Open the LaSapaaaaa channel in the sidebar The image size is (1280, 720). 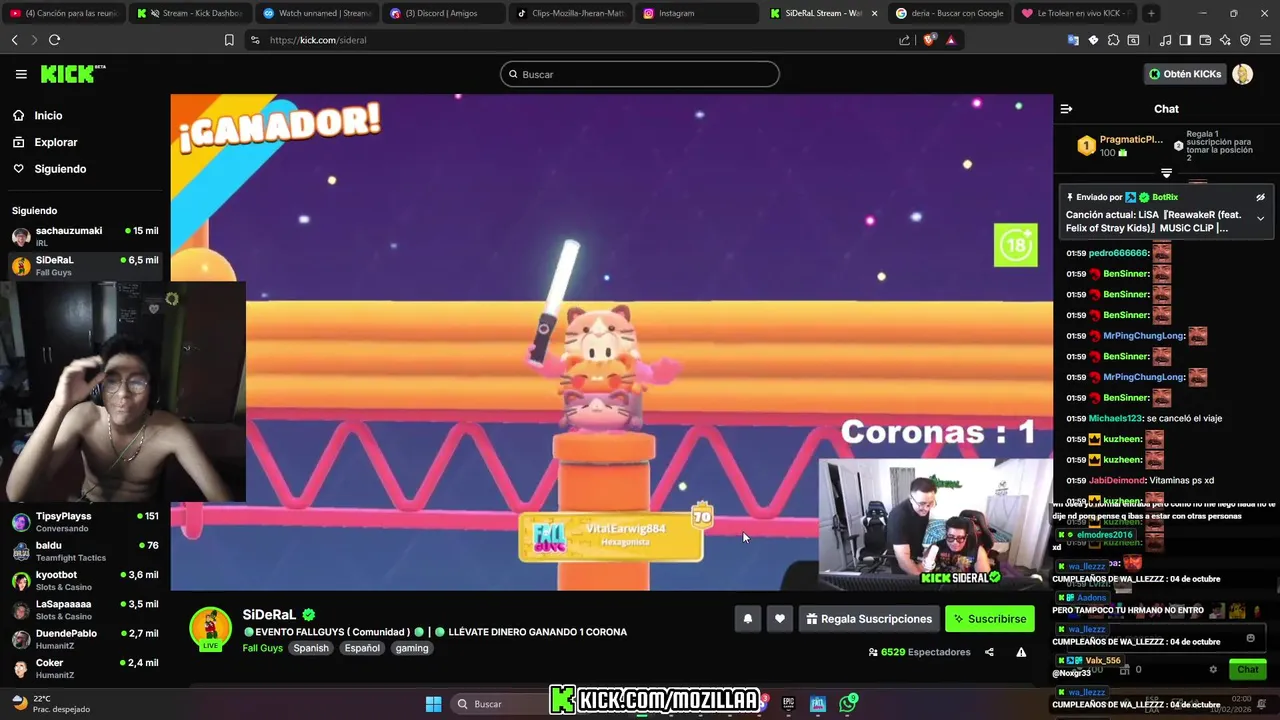[x=85, y=610]
